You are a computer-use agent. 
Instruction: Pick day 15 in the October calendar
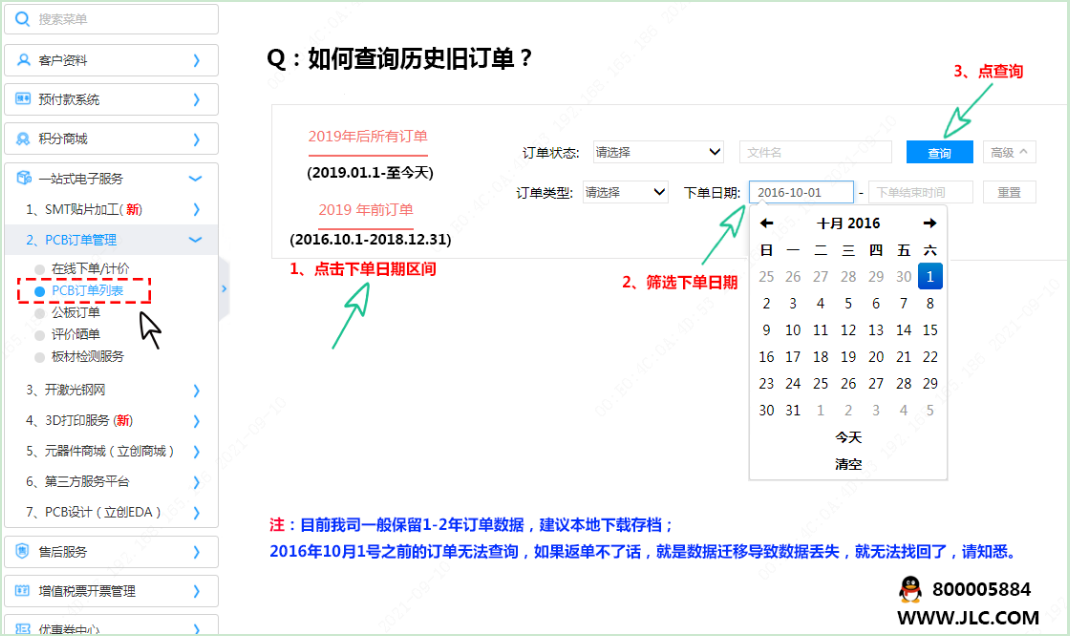click(930, 330)
